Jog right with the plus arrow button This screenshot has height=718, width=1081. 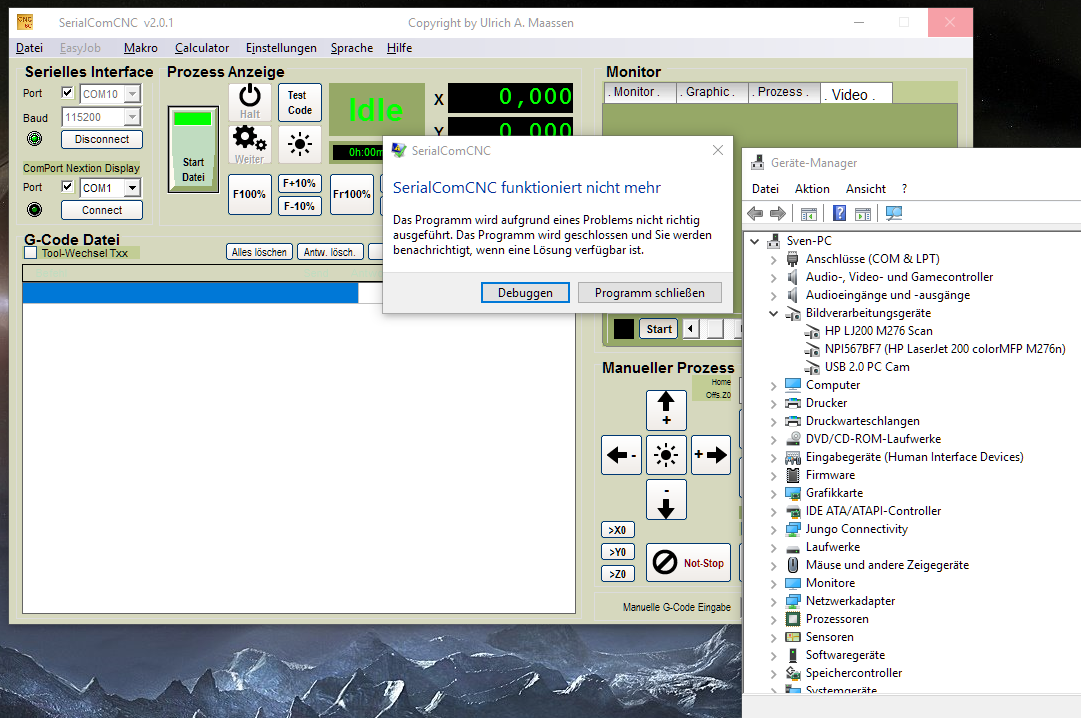[711, 455]
